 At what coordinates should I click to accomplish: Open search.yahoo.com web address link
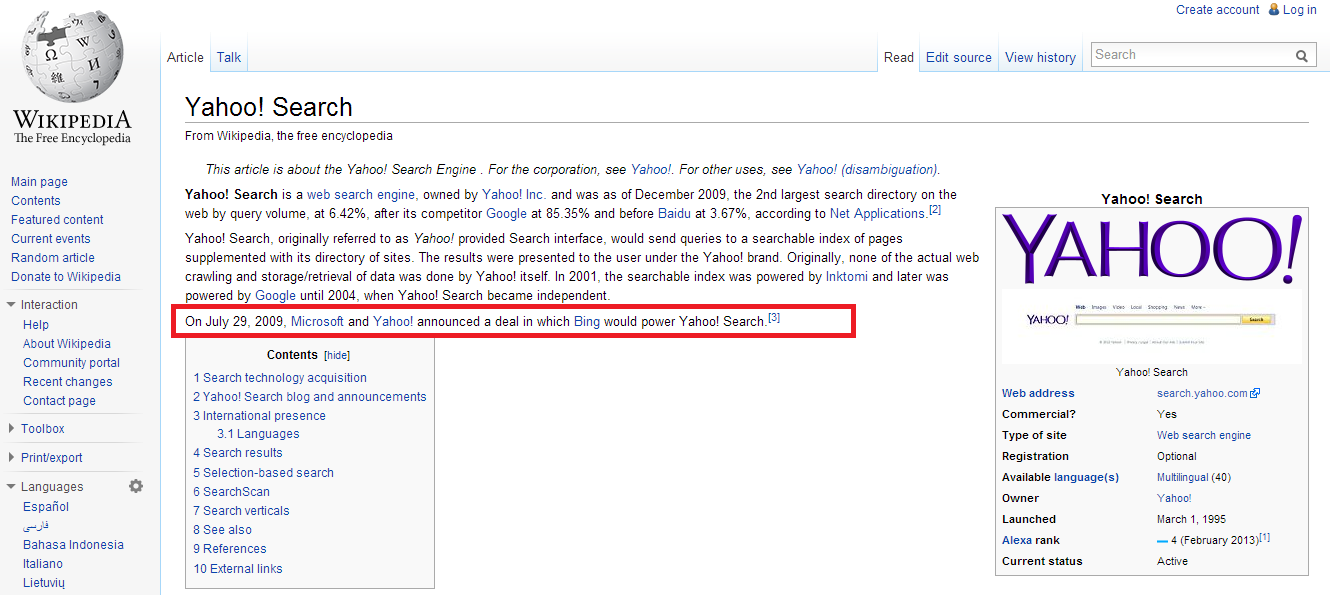[x=1202, y=394]
